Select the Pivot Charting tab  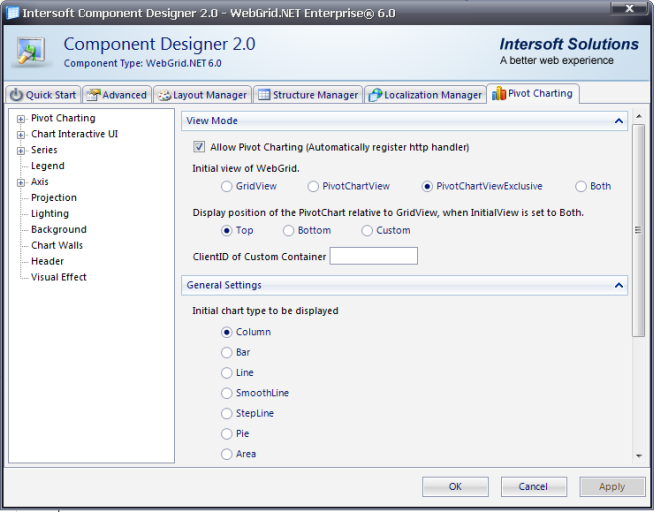(x=533, y=93)
